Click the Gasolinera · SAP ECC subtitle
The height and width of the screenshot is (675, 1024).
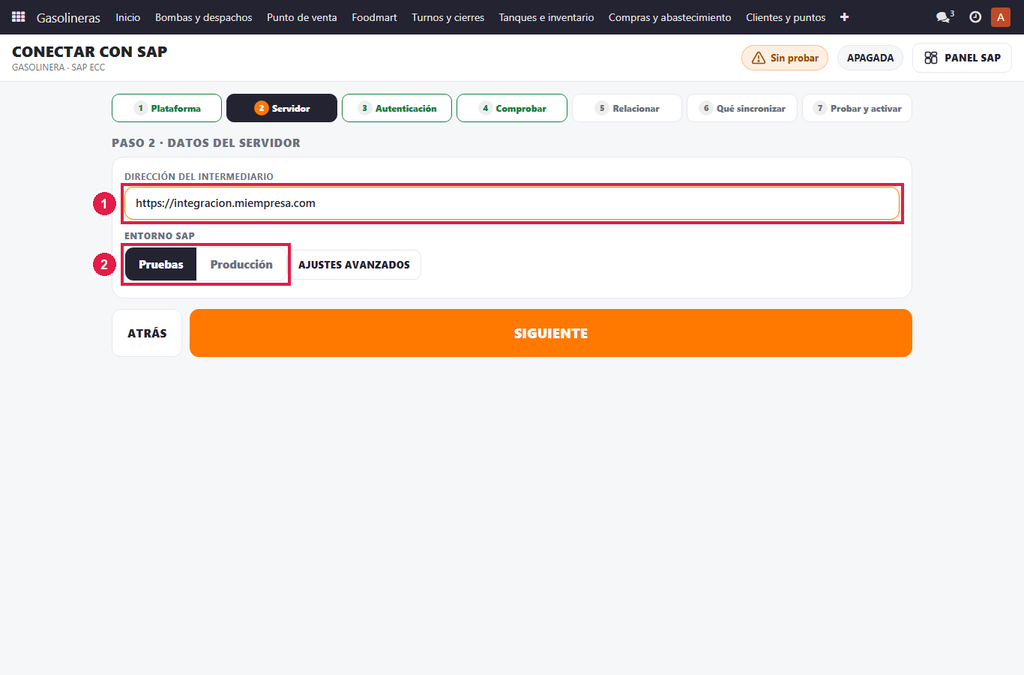59,67
